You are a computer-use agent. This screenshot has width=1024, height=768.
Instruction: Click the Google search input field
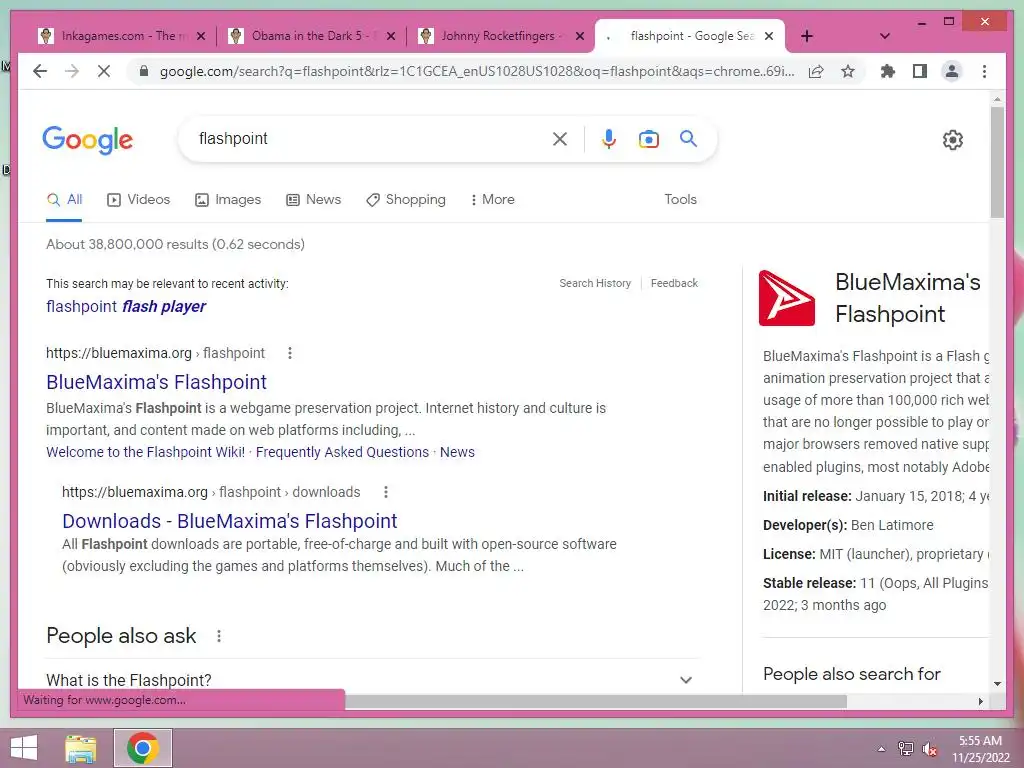point(369,138)
